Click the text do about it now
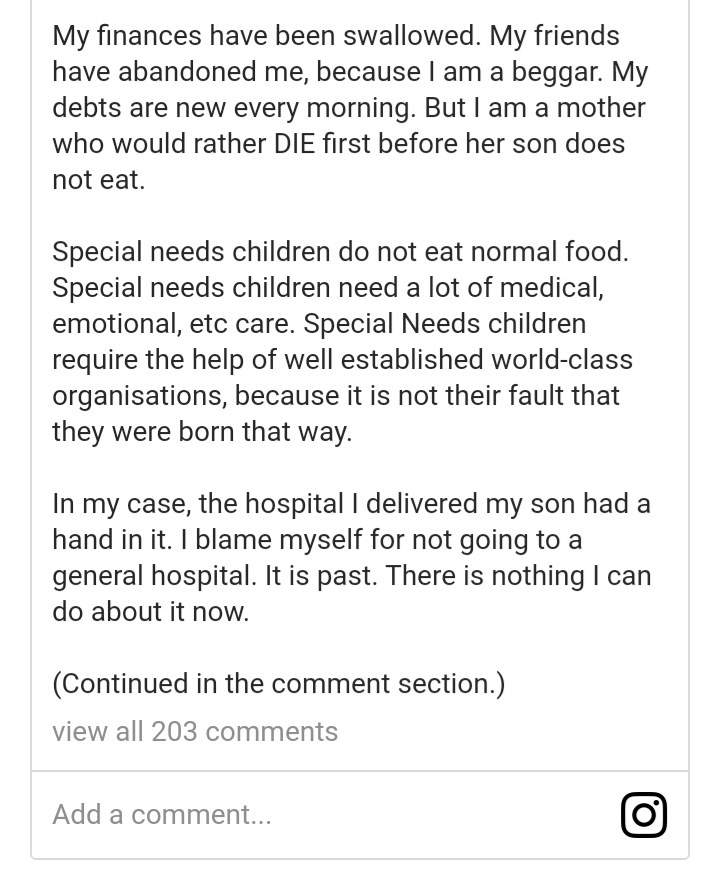Screen dimensions: 719x878 (x=150, y=611)
